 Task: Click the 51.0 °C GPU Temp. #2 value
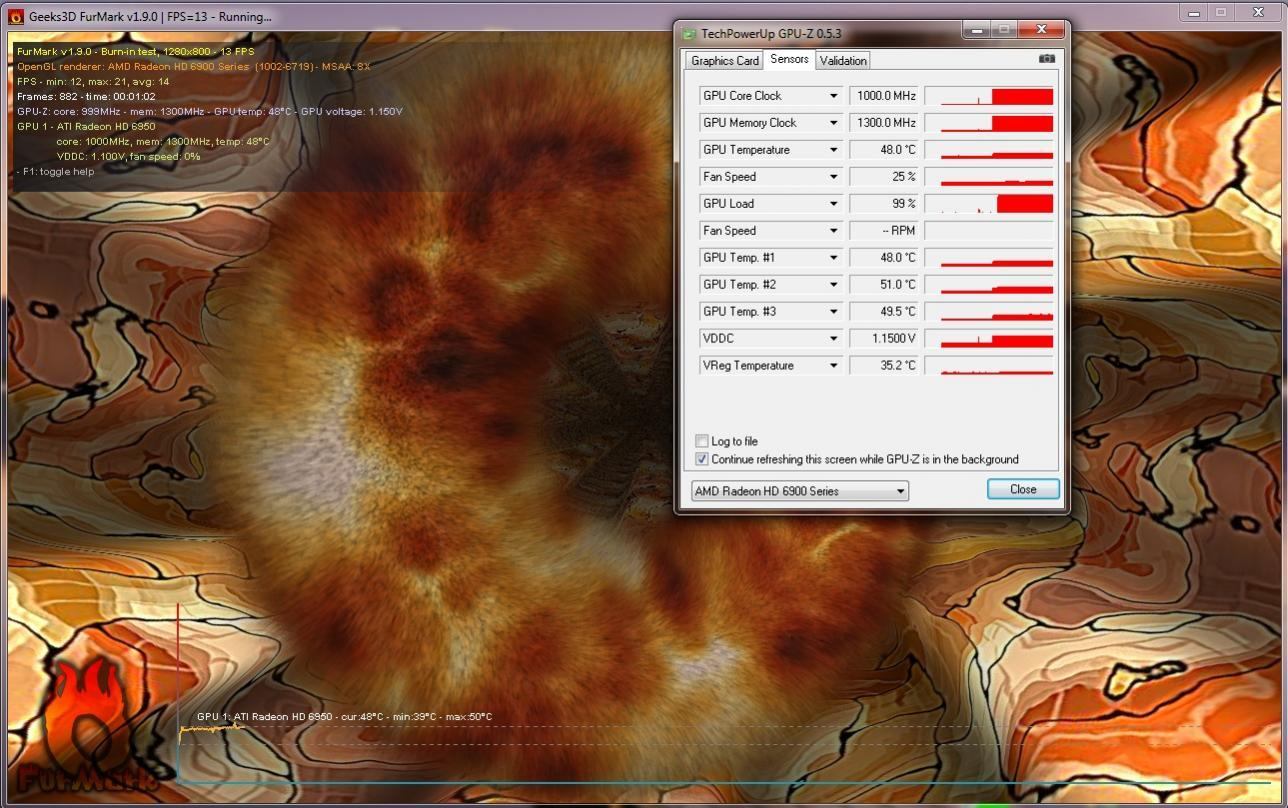pyautogui.click(x=884, y=285)
